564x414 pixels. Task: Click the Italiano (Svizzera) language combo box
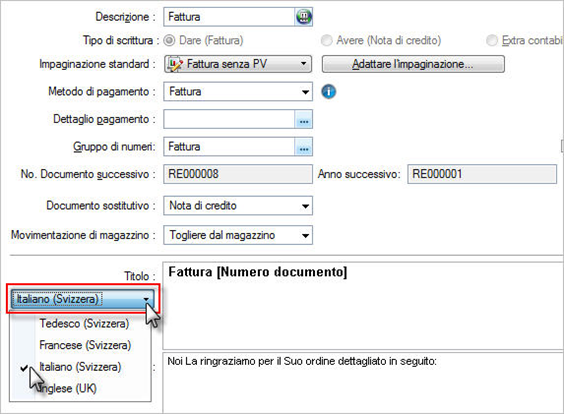(82, 299)
